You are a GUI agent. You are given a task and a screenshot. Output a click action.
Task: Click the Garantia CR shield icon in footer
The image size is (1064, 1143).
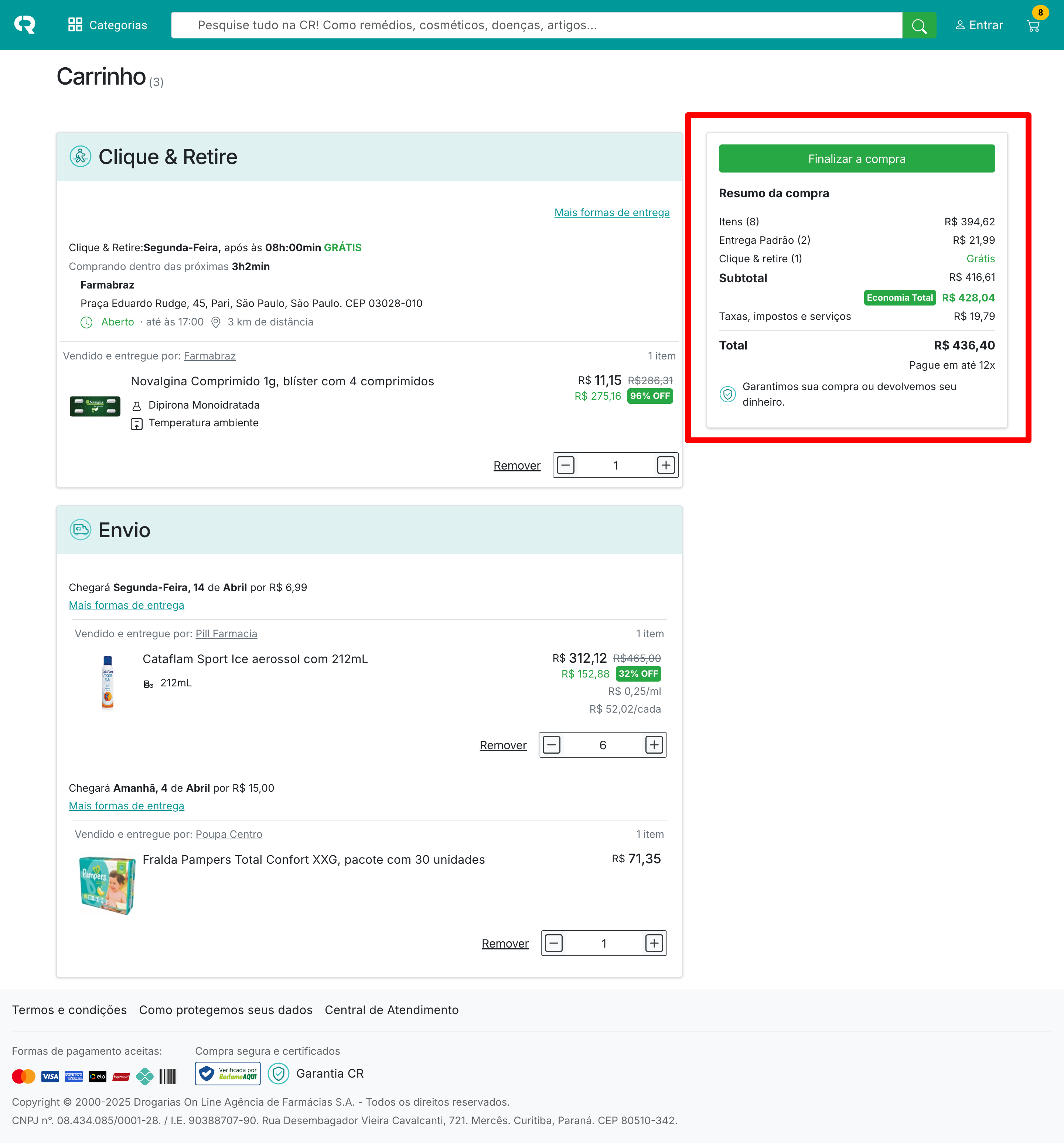278,1074
